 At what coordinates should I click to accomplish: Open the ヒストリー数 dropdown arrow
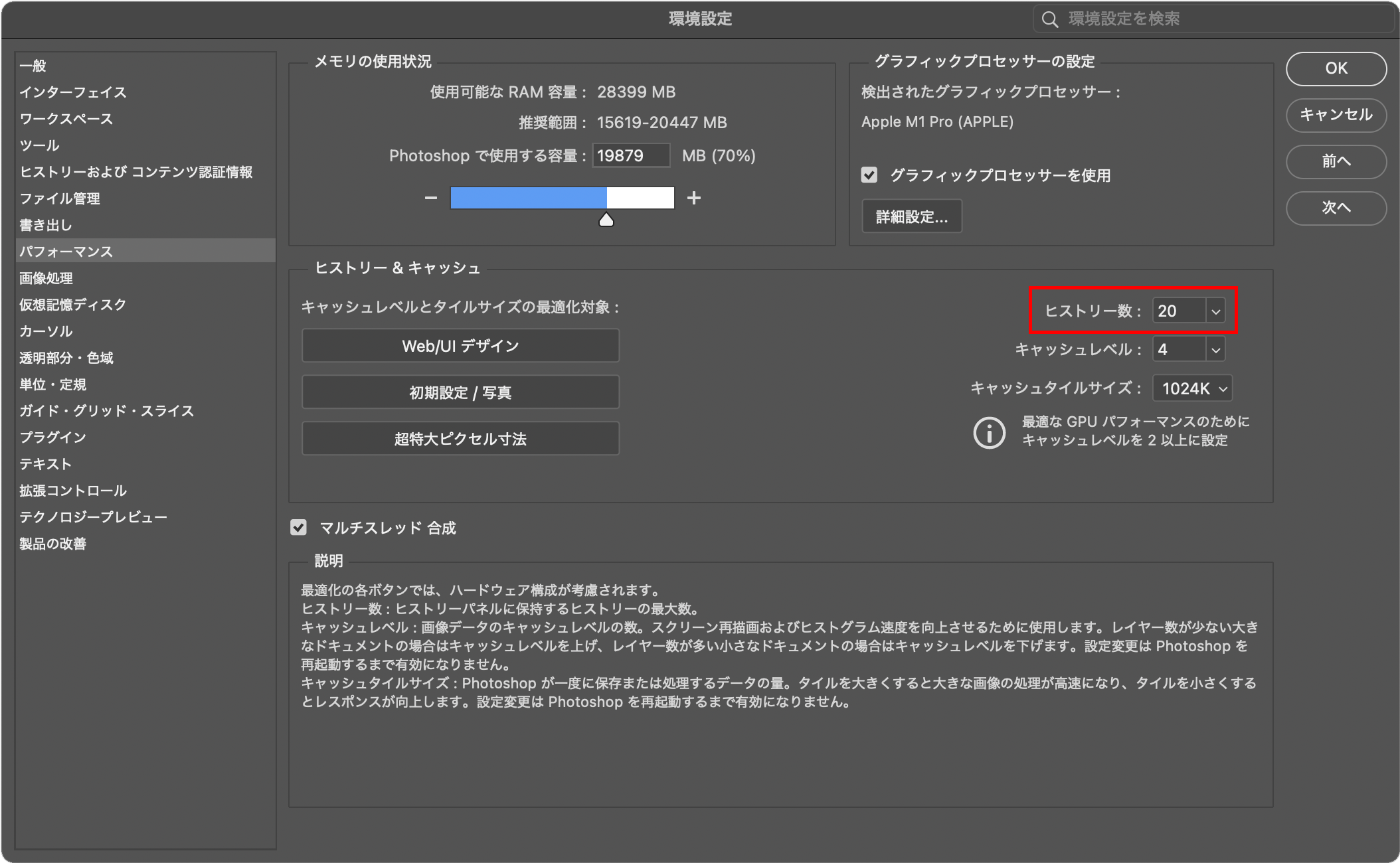pos(1215,311)
